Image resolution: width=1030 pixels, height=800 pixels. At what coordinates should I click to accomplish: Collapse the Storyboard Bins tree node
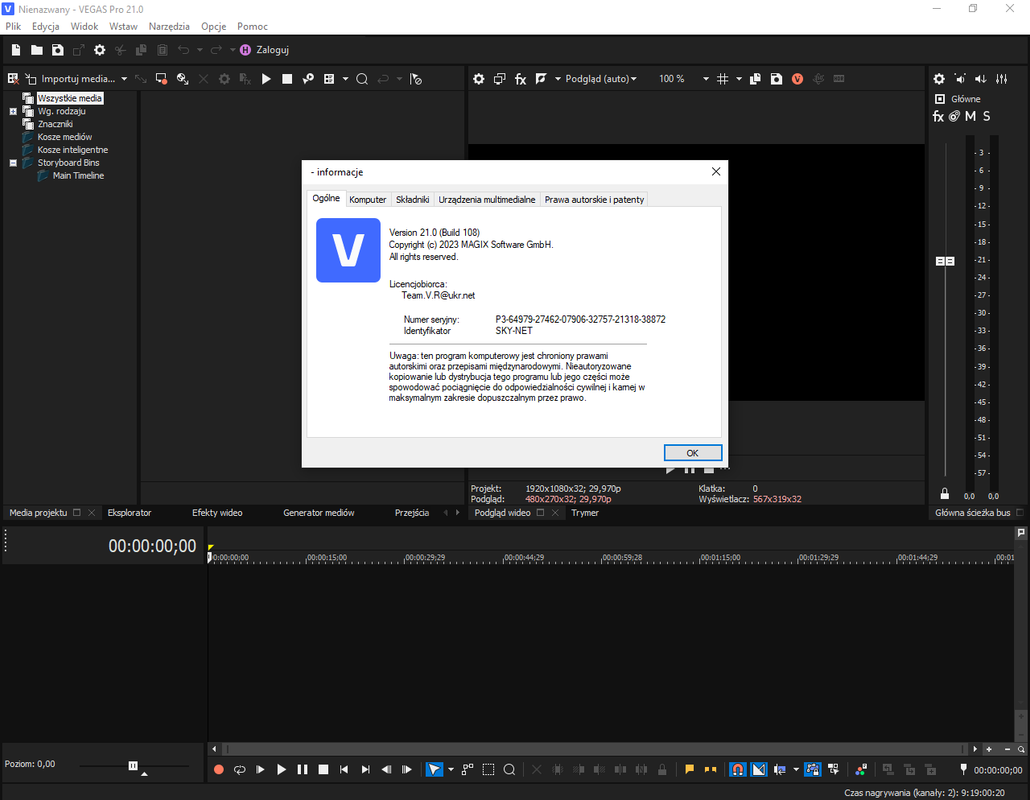pos(12,163)
